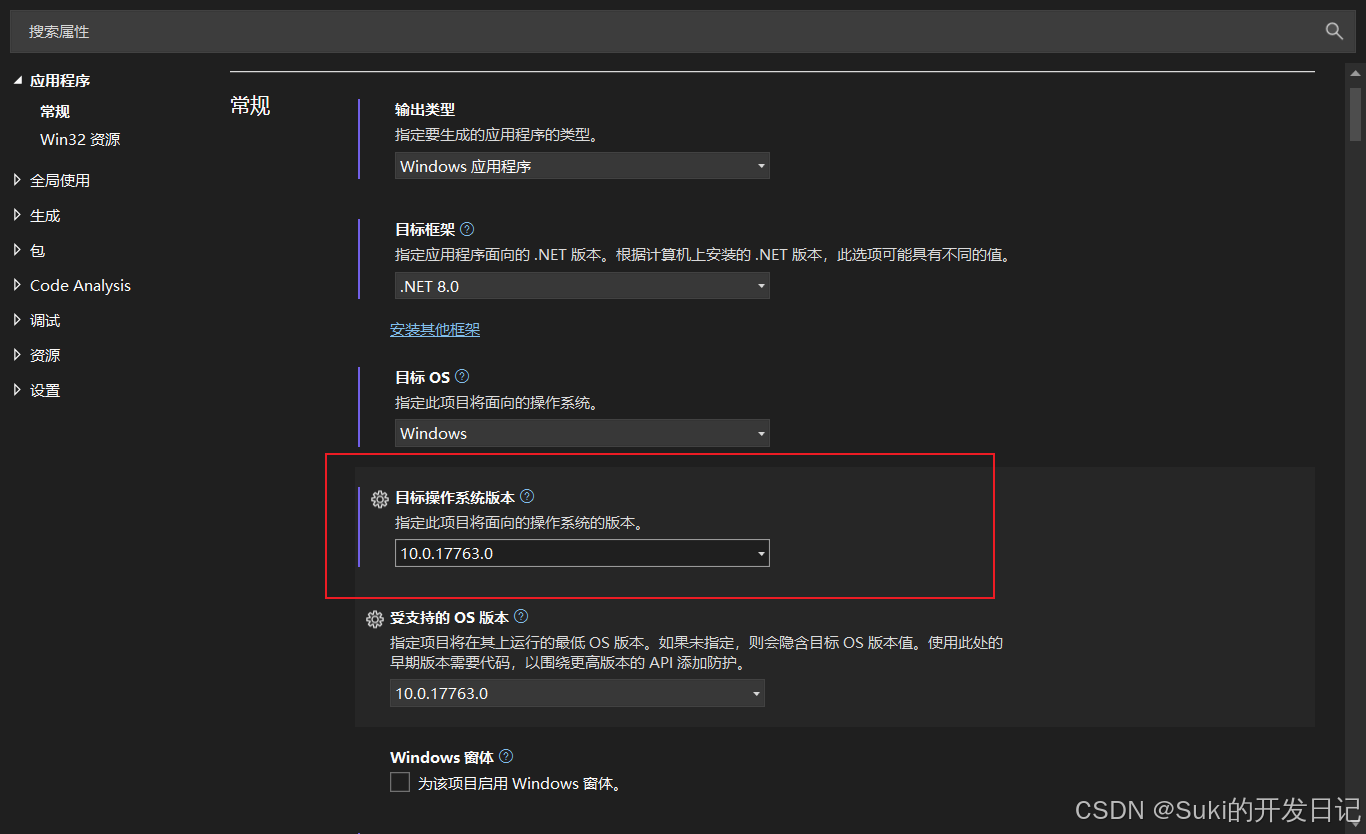Open the 输出类型 dropdown

[x=761, y=165]
